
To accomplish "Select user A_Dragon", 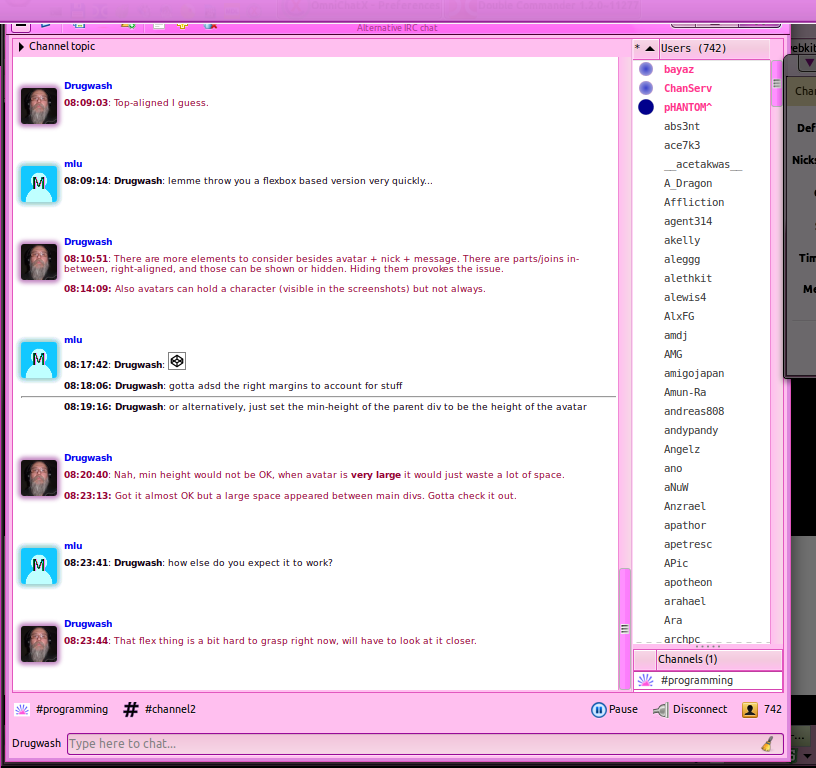I will click(687, 183).
